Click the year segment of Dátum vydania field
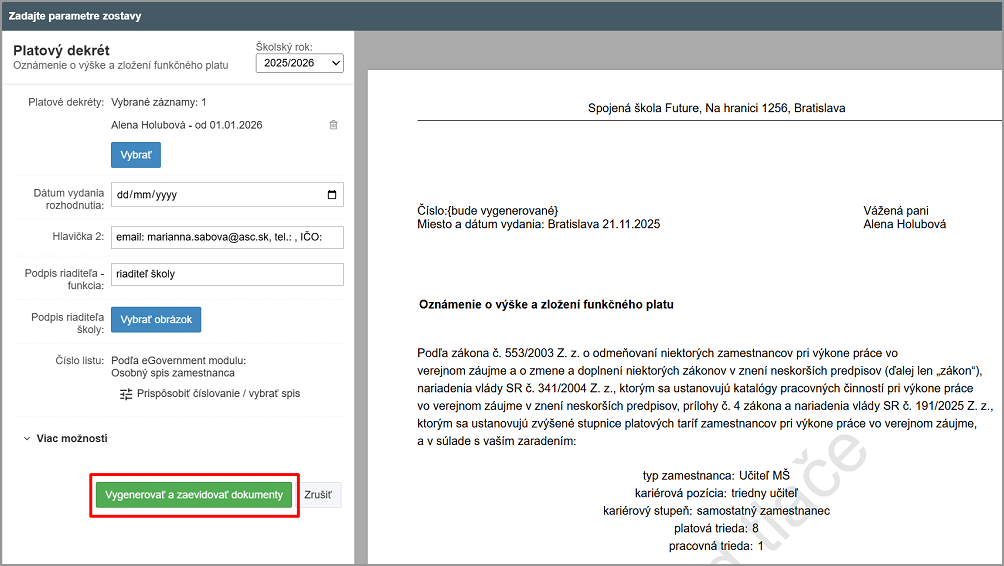 tap(165, 195)
